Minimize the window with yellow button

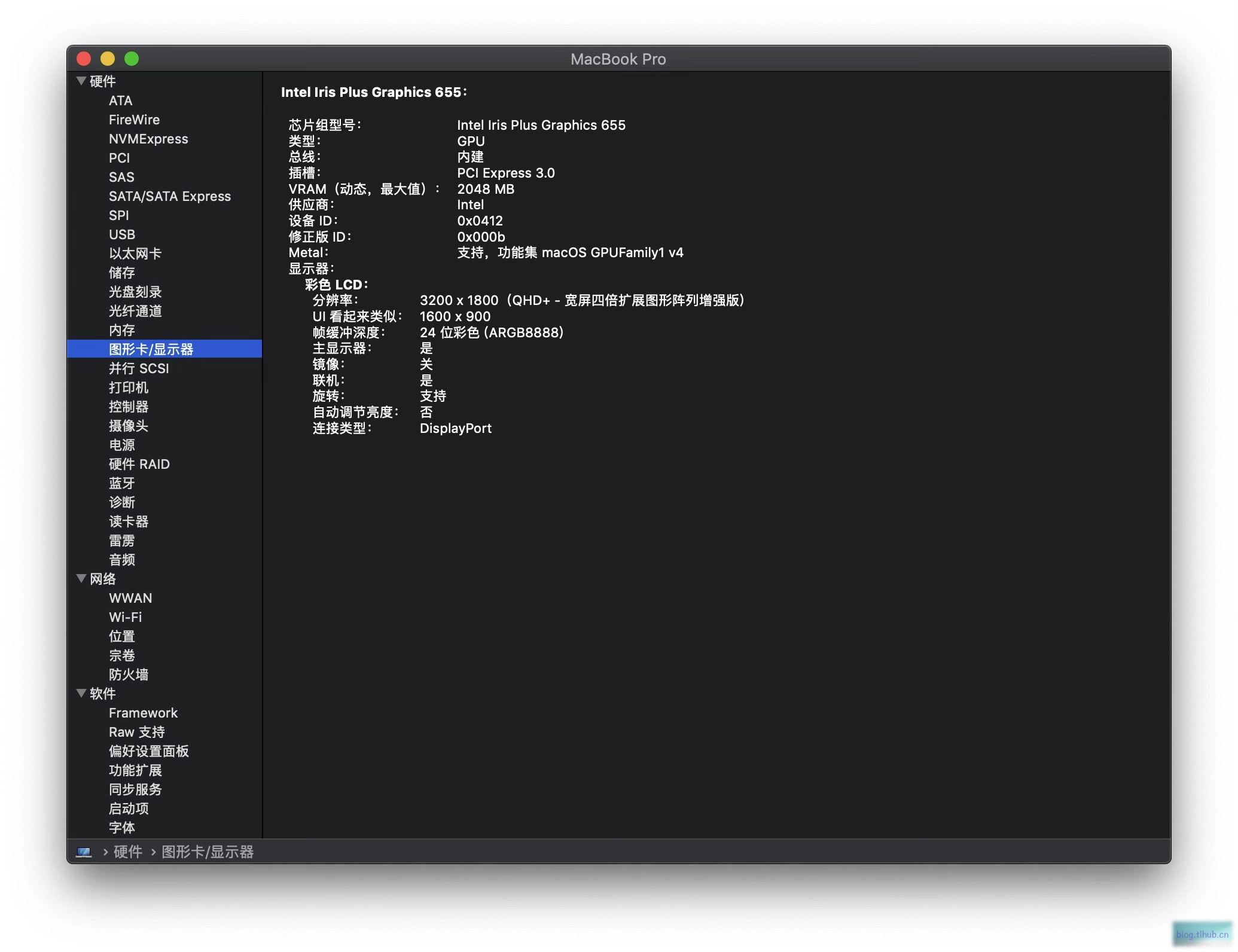pyautogui.click(x=108, y=59)
